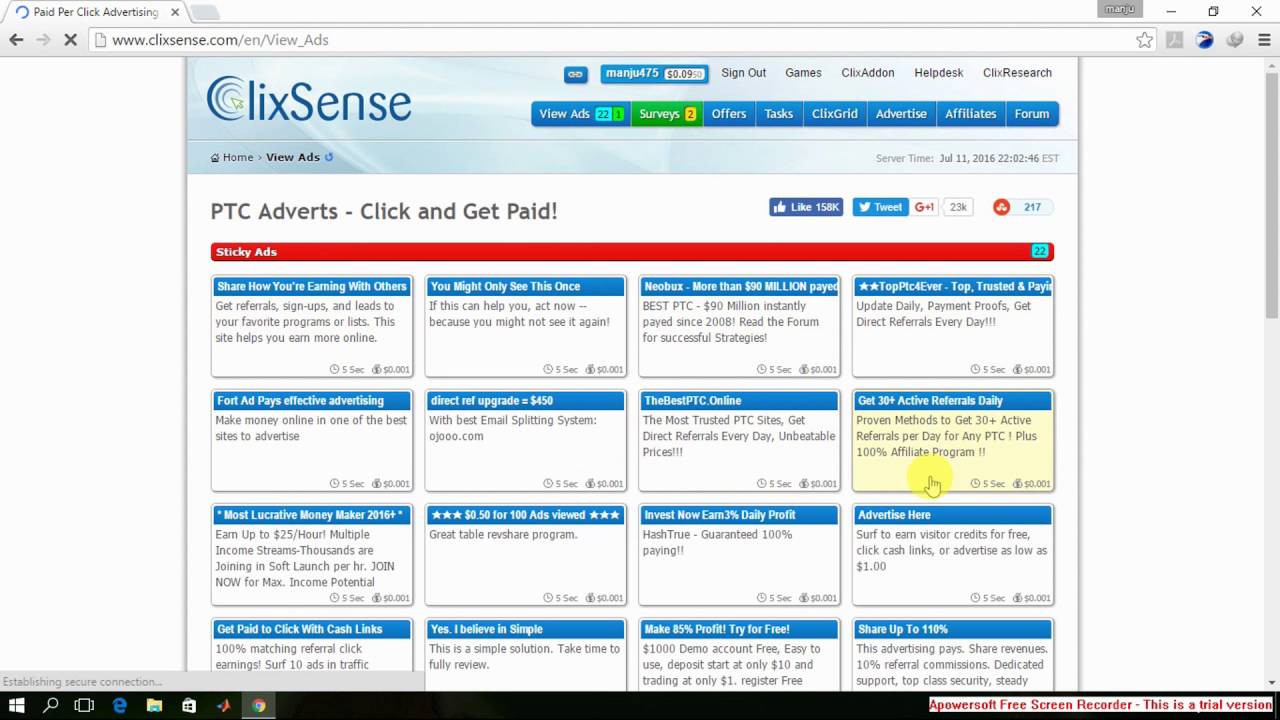Click the Chrome icon on the taskbar
The height and width of the screenshot is (720, 1280).
click(x=259, y=705)
